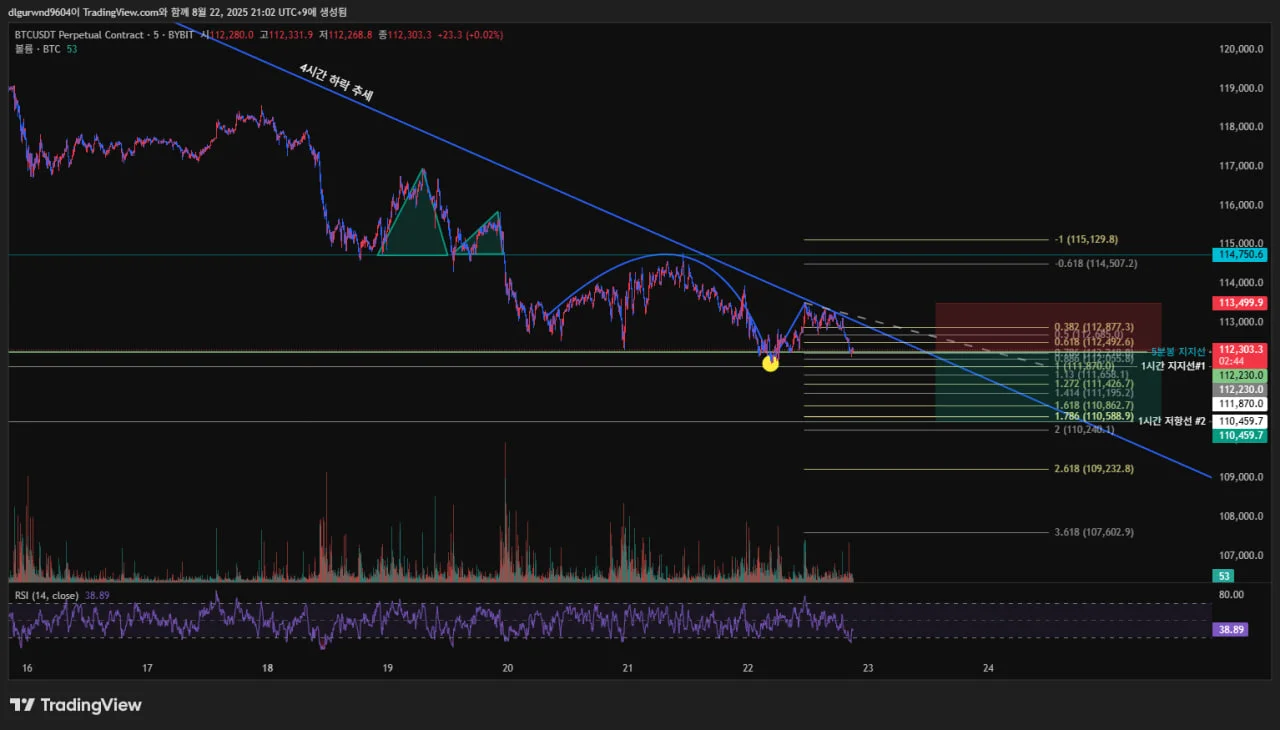Click the green 112,230.0 price axis tag
Viewport: 1280px width, 730px height.
(x=1240, y=375)
